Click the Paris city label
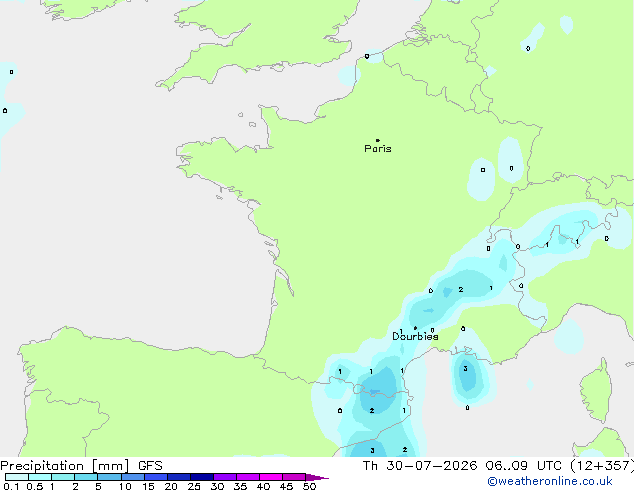The width and height of the screenshot is (634, 490). click(378, 149)
